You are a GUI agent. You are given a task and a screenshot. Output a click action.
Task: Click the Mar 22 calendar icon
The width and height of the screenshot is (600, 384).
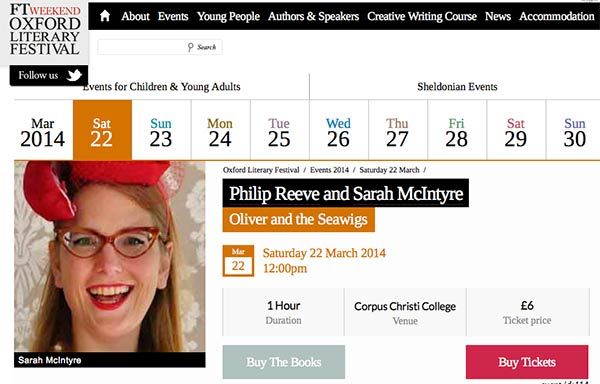[238, 261]
